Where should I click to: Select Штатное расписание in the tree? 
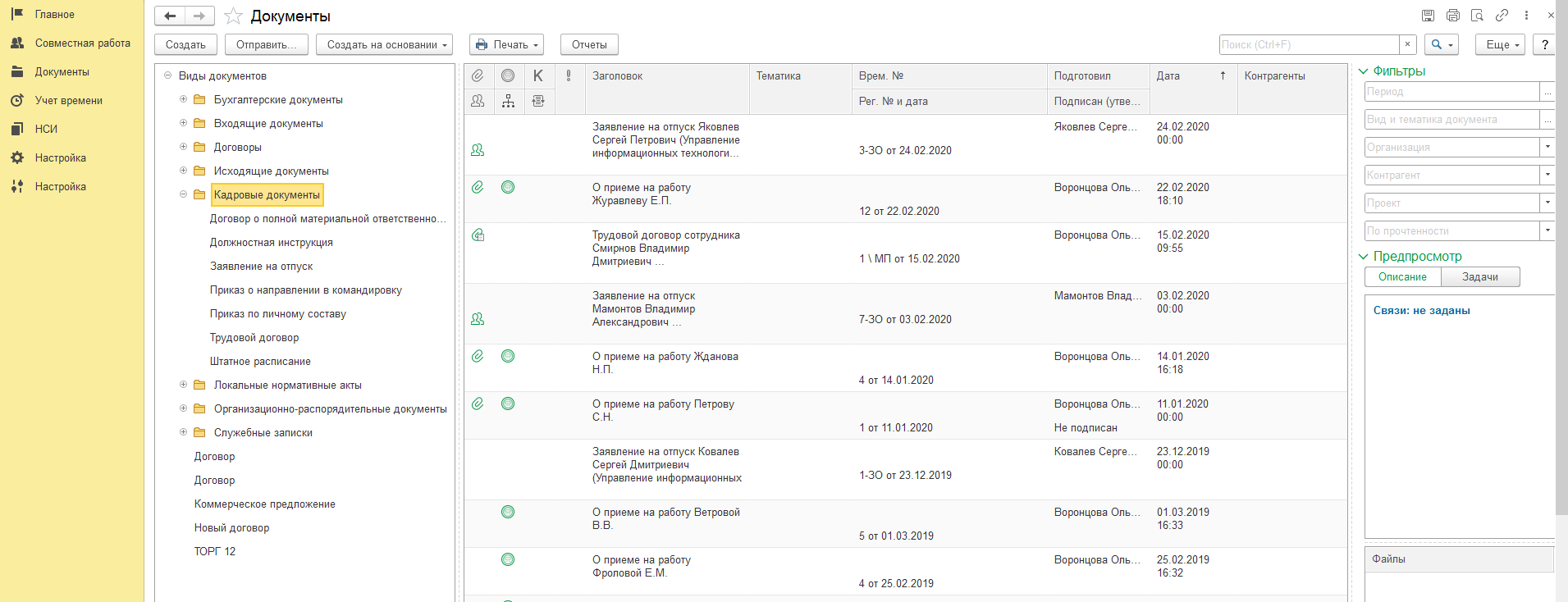click(260, 361)
